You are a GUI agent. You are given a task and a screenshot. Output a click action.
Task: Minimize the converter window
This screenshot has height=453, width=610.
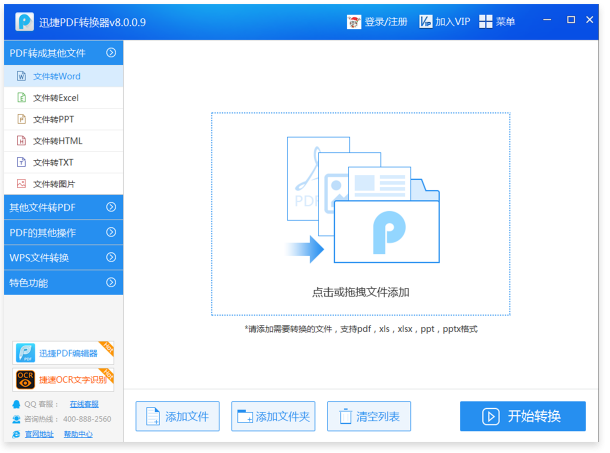click(x=547, y=19)
